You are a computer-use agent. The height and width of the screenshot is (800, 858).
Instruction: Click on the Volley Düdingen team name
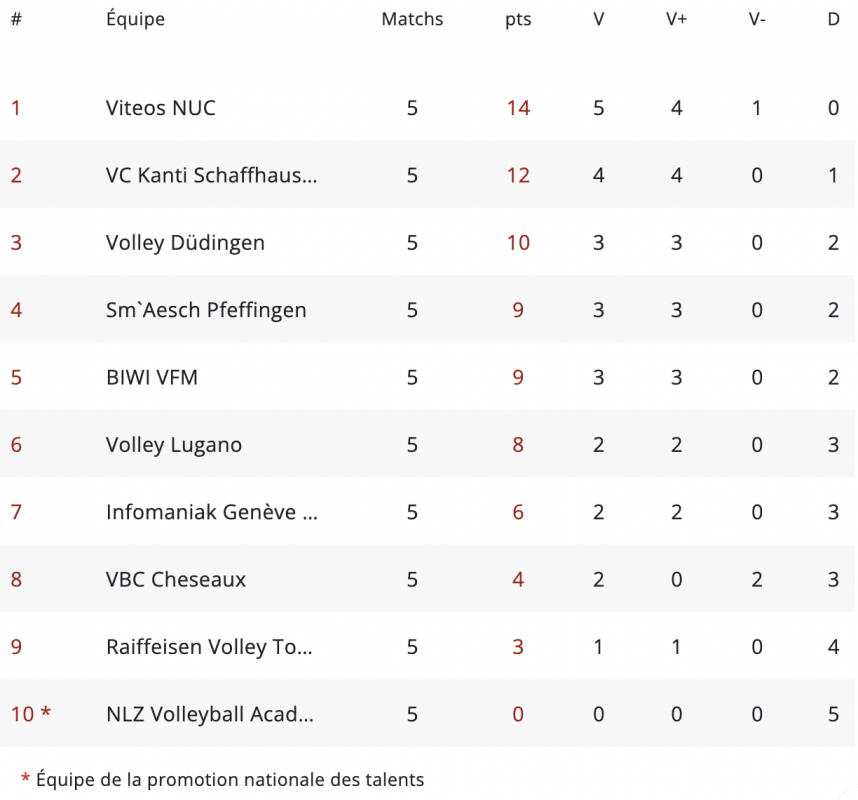point(185,243)
